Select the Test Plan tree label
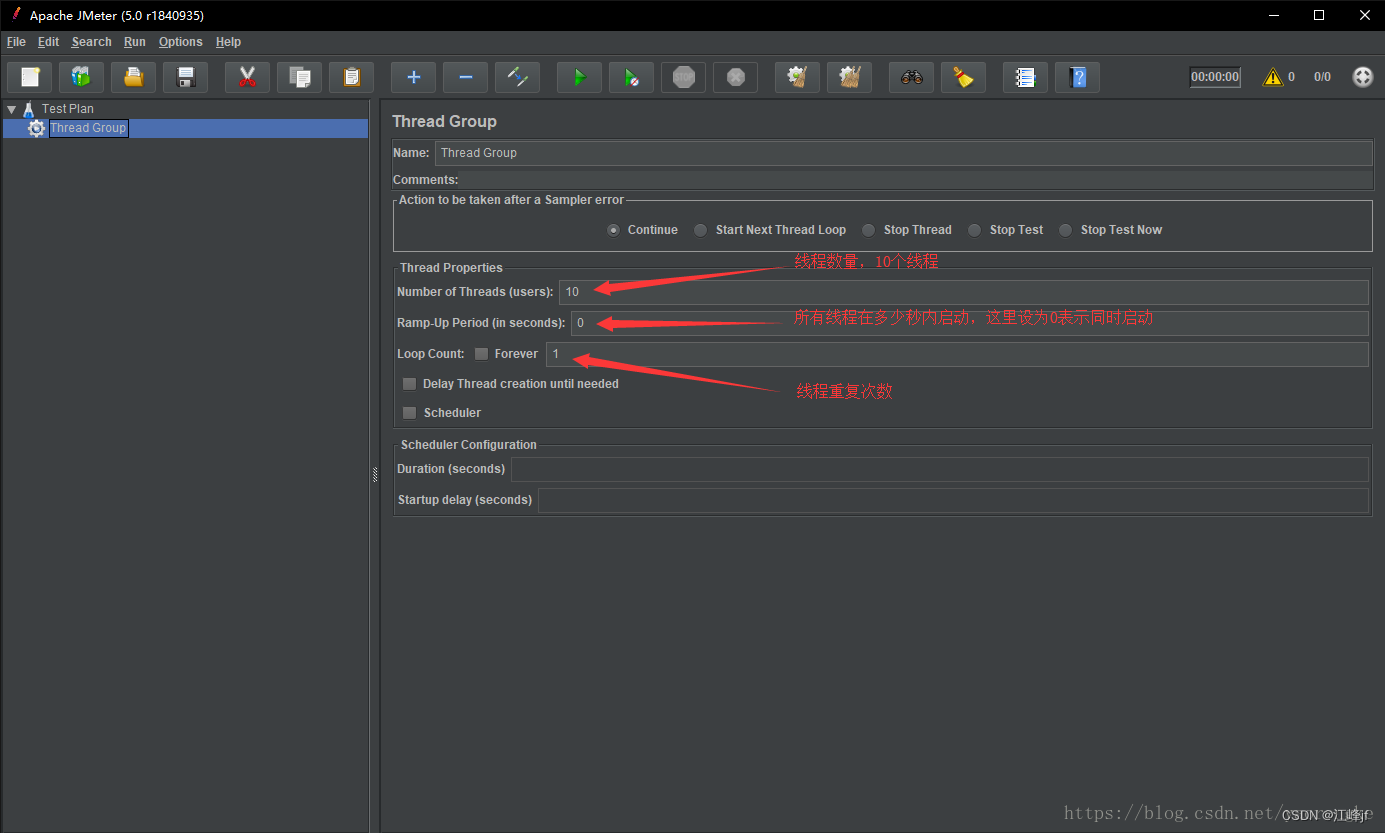Screen dimensions: 1385x833 pyautogui.click(x=68, y=109)
